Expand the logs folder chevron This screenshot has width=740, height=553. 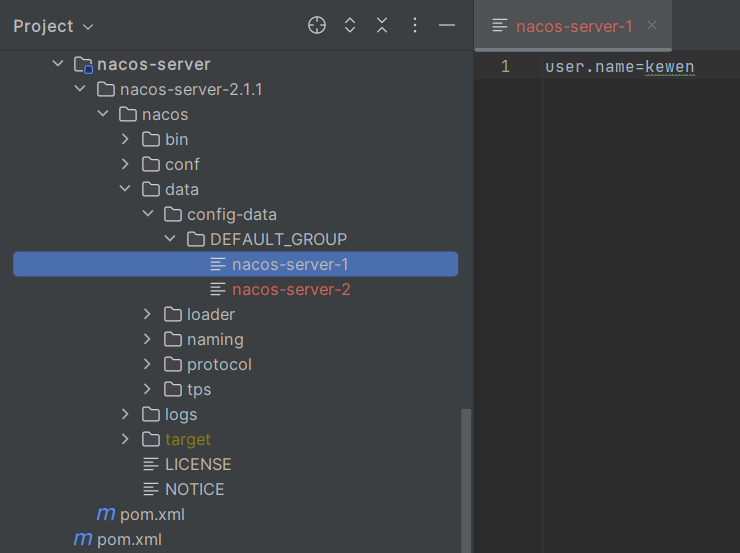pyautogui.click(x=125, y=414)
